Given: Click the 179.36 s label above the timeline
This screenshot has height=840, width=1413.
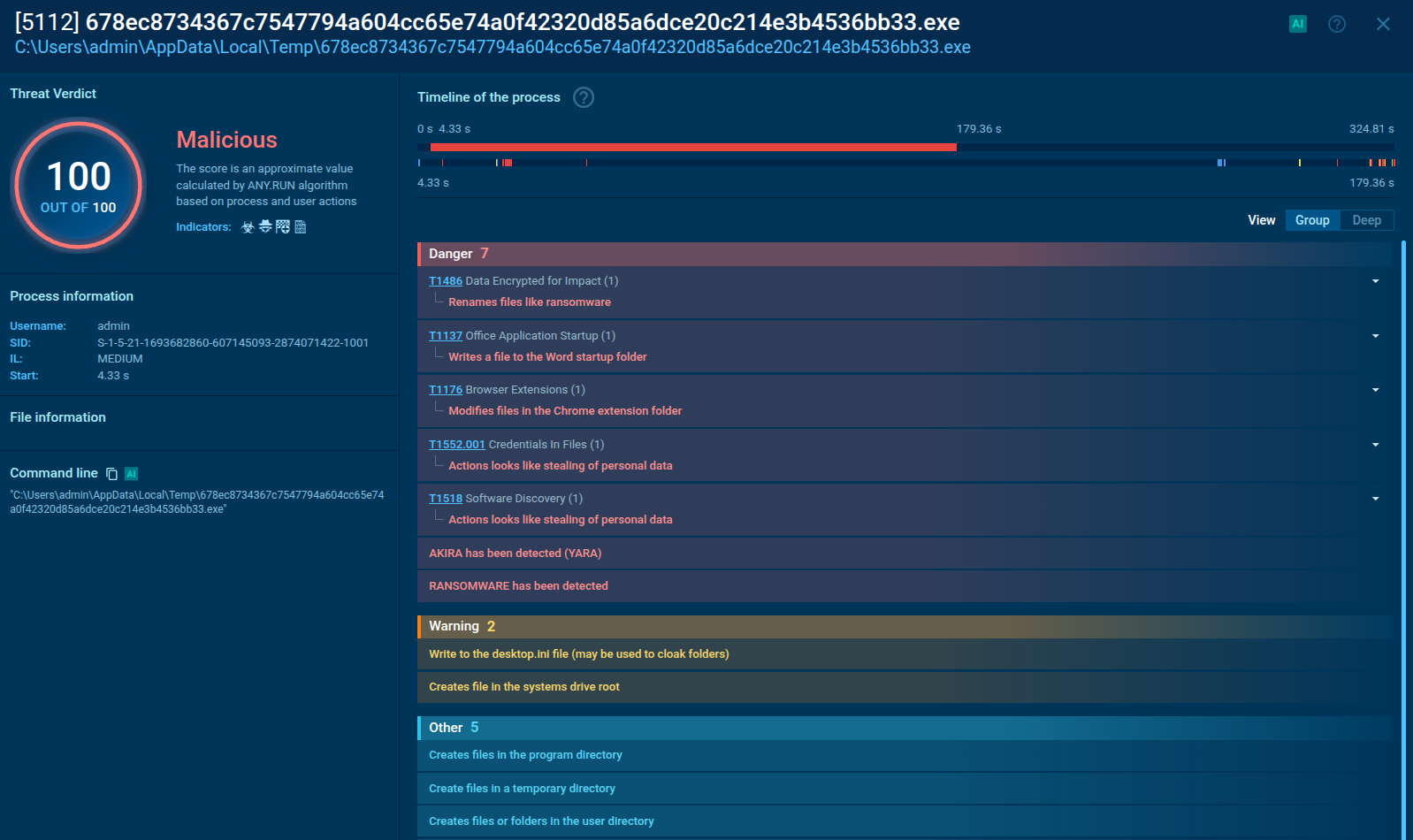Looking at the screenshot, I should [x=979, y=129].
